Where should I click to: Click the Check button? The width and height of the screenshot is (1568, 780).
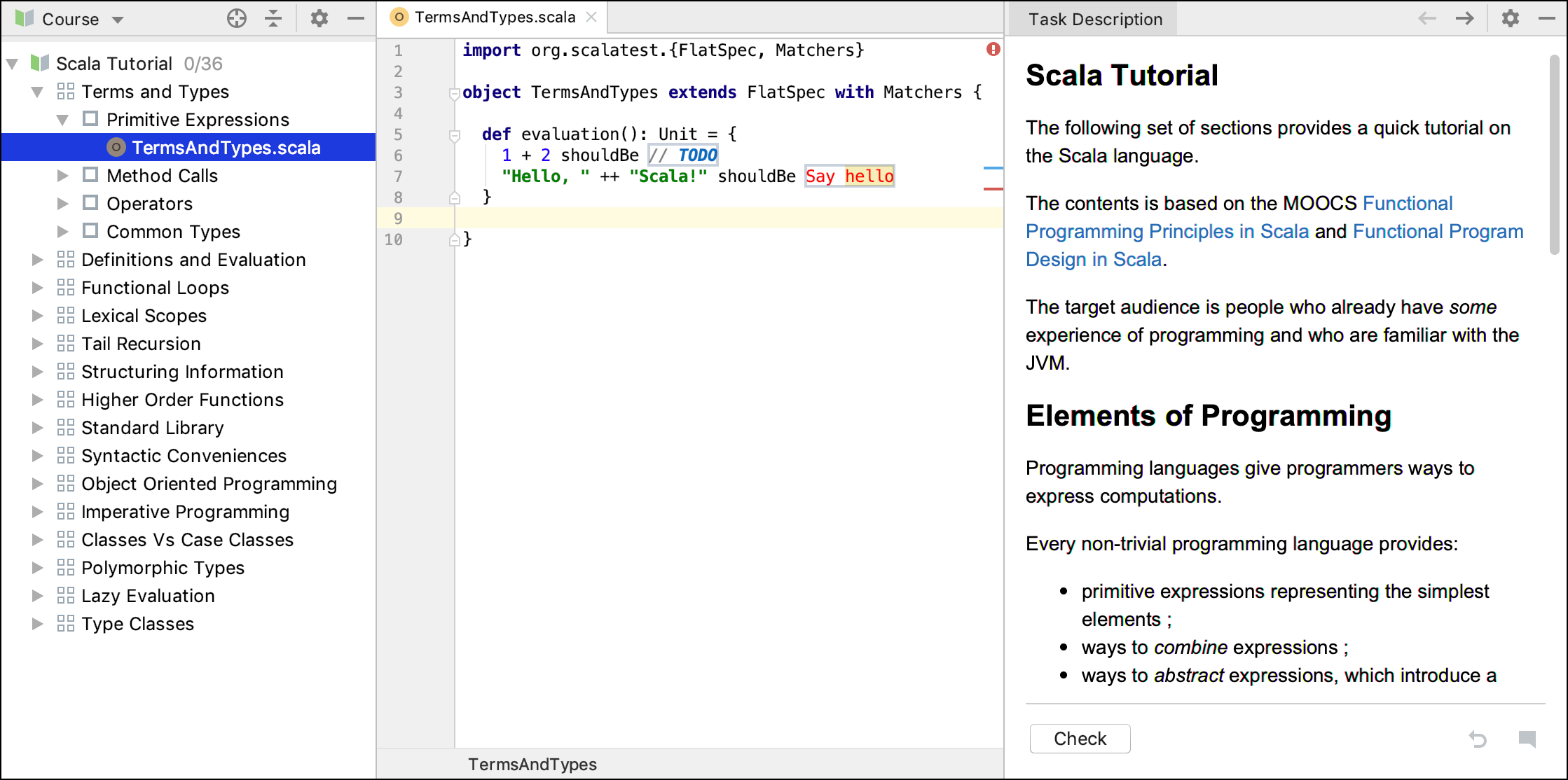[x=1080, y=739]
